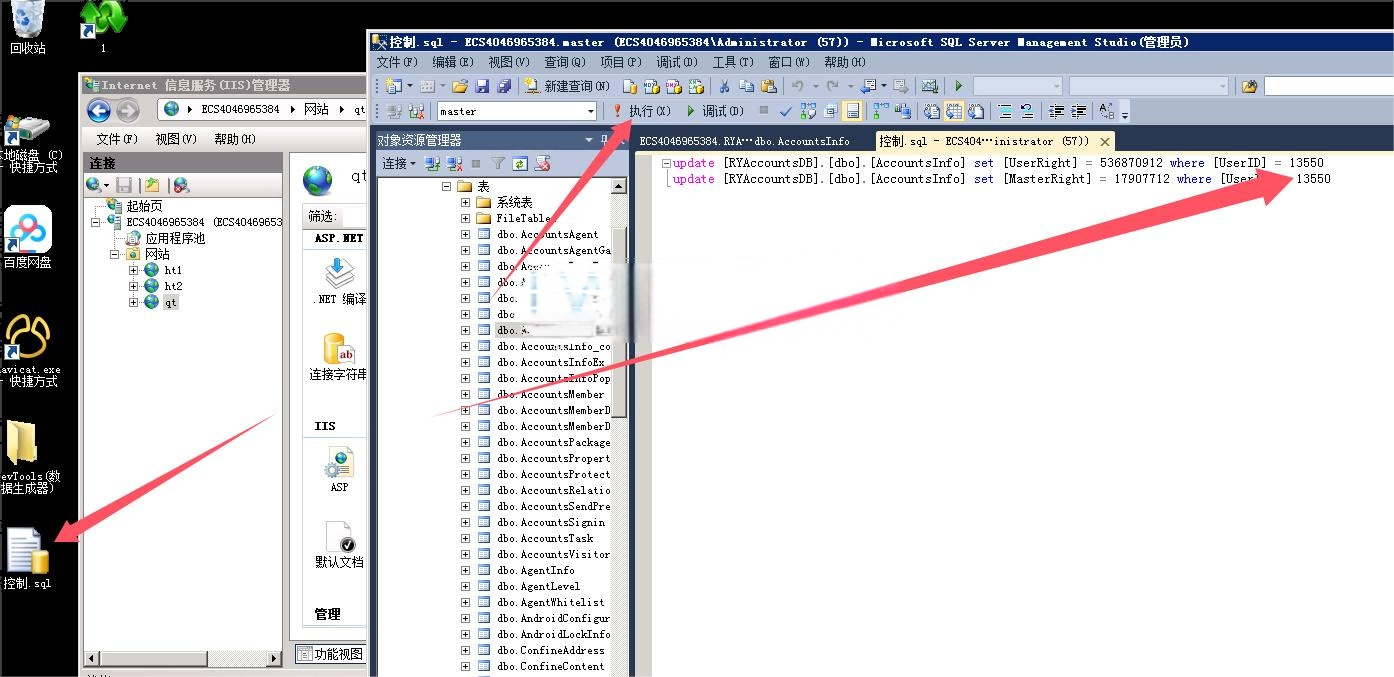Screen dimensions: 1394x677
Task: Click the Uncomment selected lines icon
Action: 1026,111
